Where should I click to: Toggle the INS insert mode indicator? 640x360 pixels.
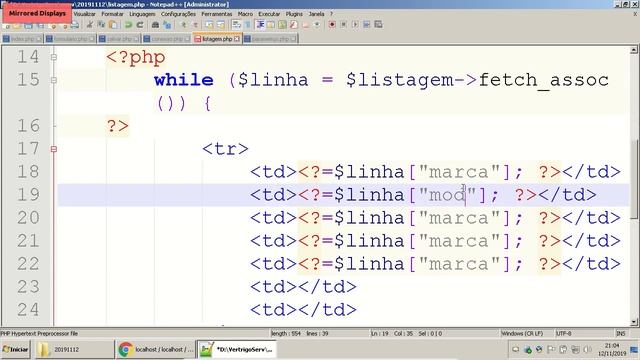coord(621,333)
